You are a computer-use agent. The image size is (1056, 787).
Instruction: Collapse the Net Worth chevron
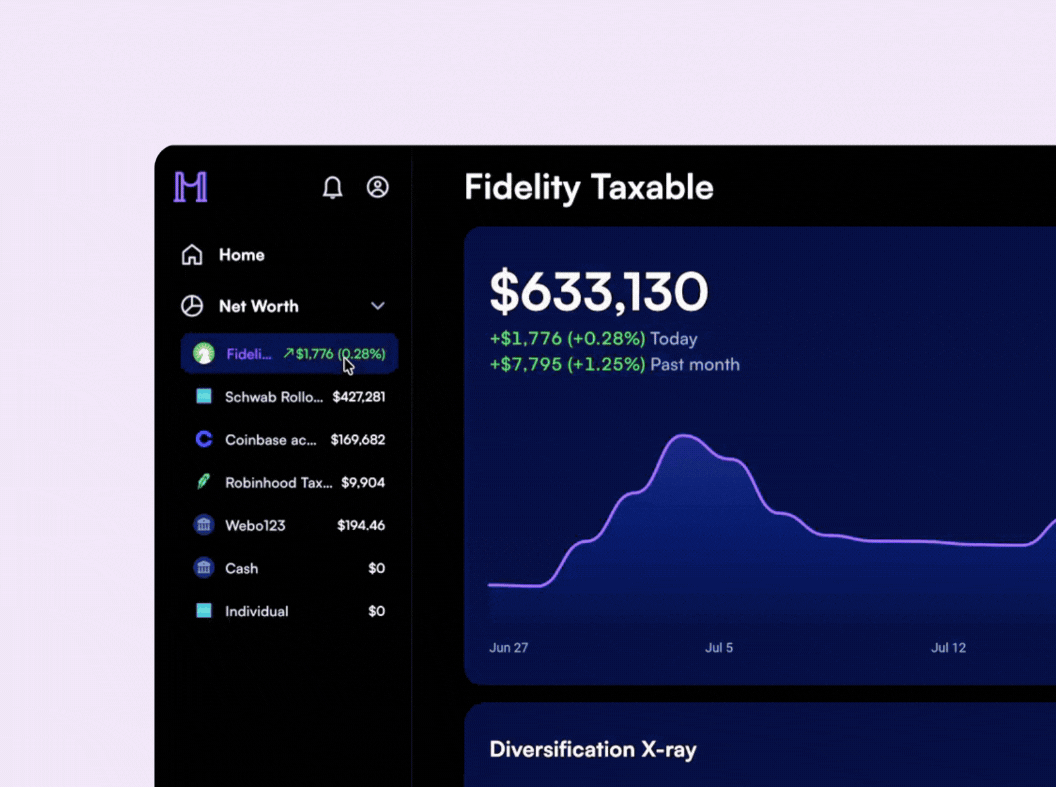pyautogui.click(x=378, y=306)
